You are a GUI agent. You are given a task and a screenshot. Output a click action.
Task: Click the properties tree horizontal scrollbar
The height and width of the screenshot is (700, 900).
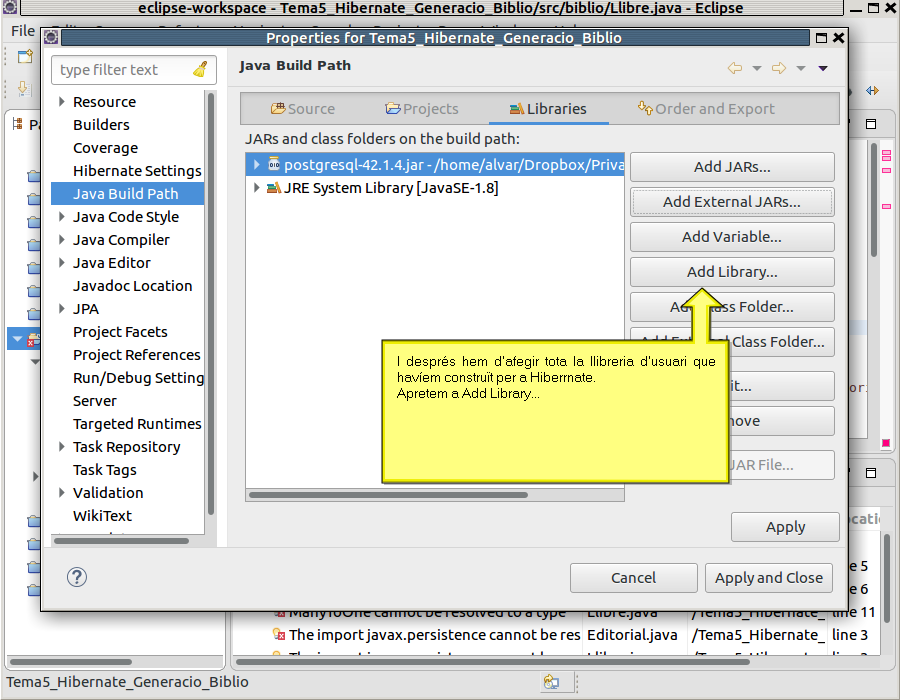click(121, 540)
